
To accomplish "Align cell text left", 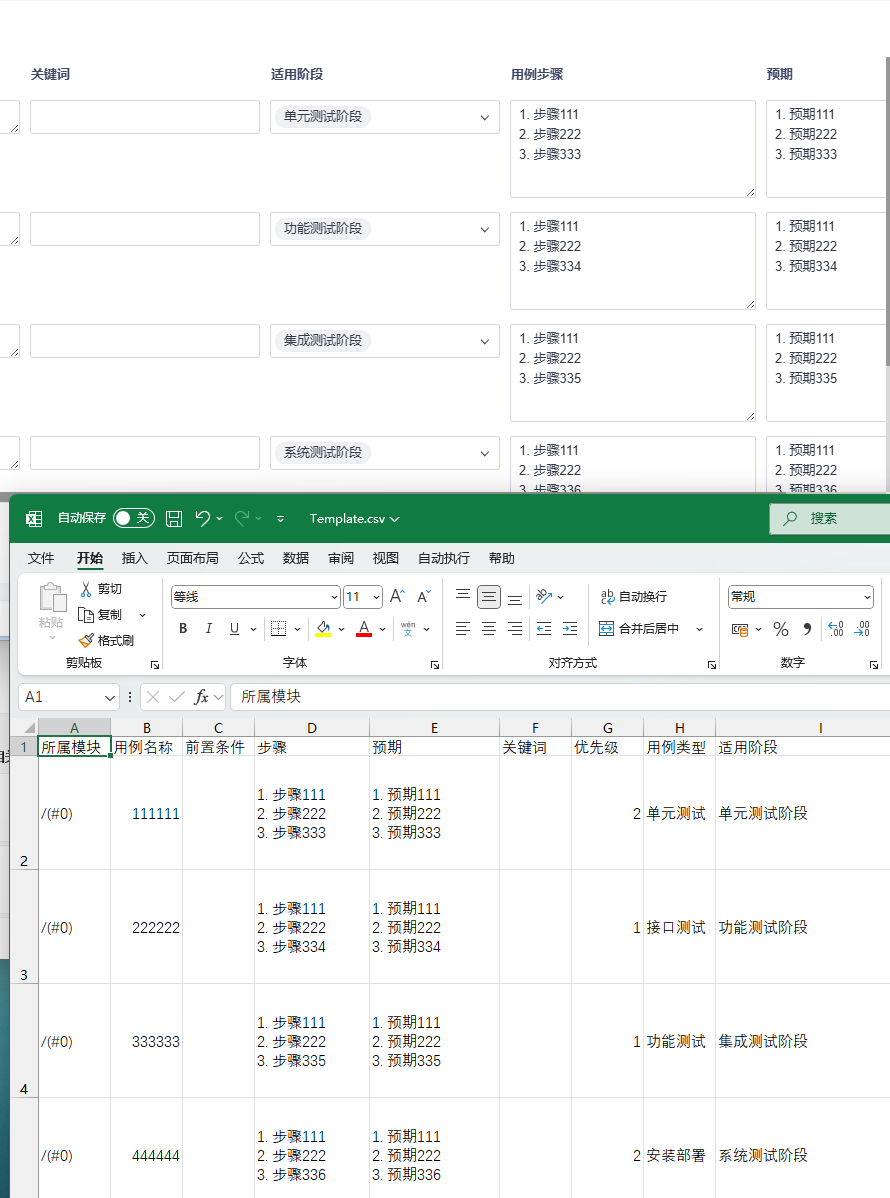I will (463, 629).
